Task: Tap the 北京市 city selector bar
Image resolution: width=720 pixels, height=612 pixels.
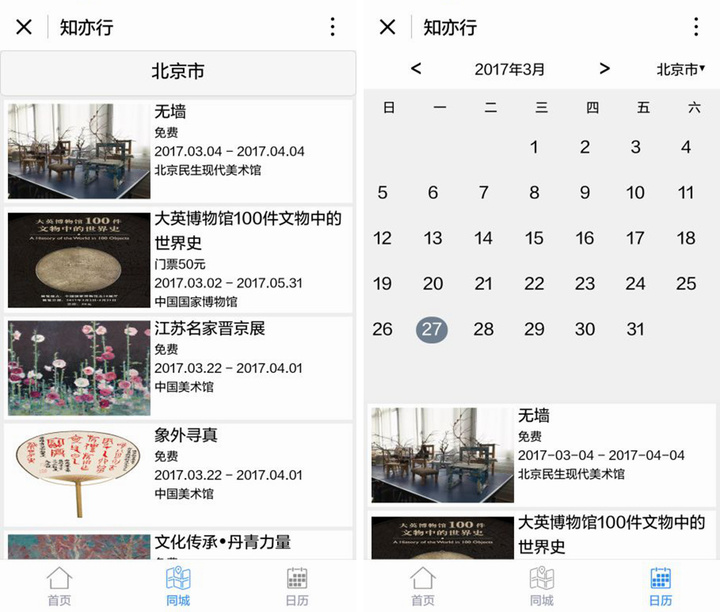Action: (x=178, y=72)
